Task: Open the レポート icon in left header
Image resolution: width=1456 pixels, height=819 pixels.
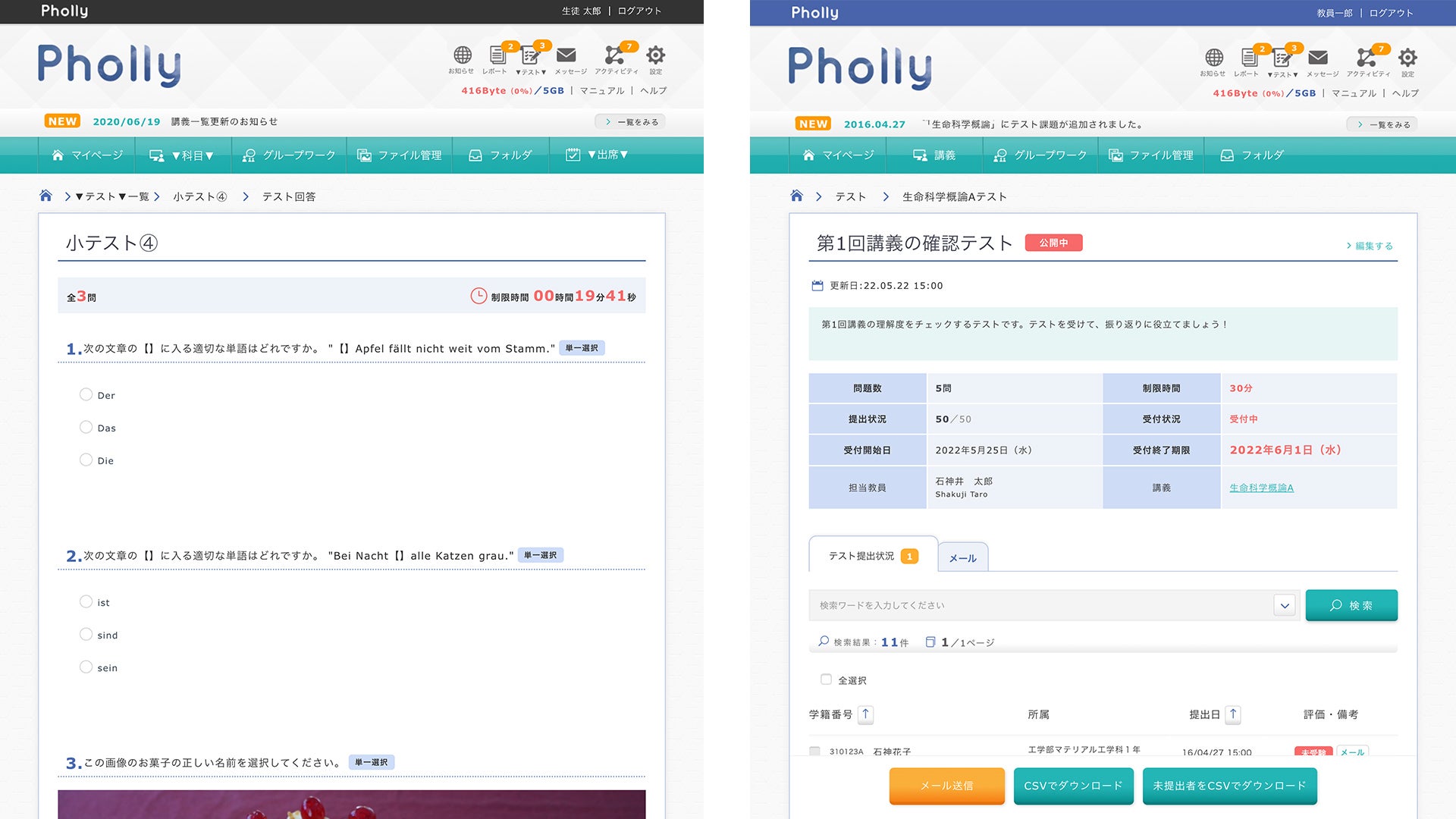Action: (x=497, y=55)
